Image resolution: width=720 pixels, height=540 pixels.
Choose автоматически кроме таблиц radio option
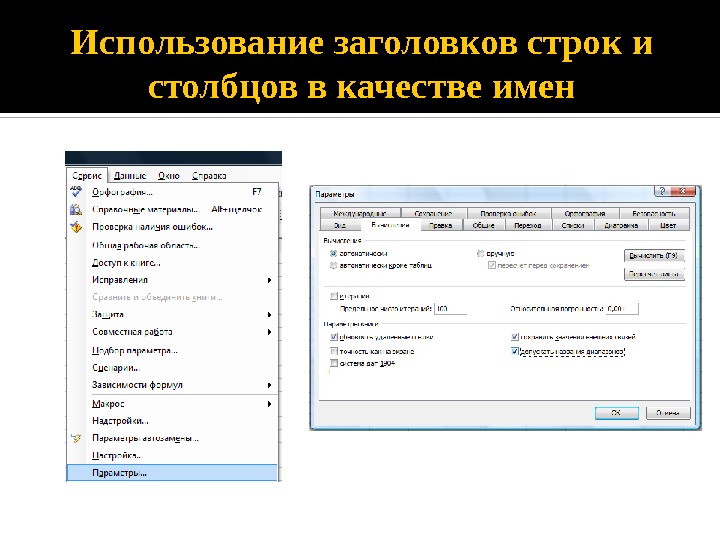click(x=333, y=265)
